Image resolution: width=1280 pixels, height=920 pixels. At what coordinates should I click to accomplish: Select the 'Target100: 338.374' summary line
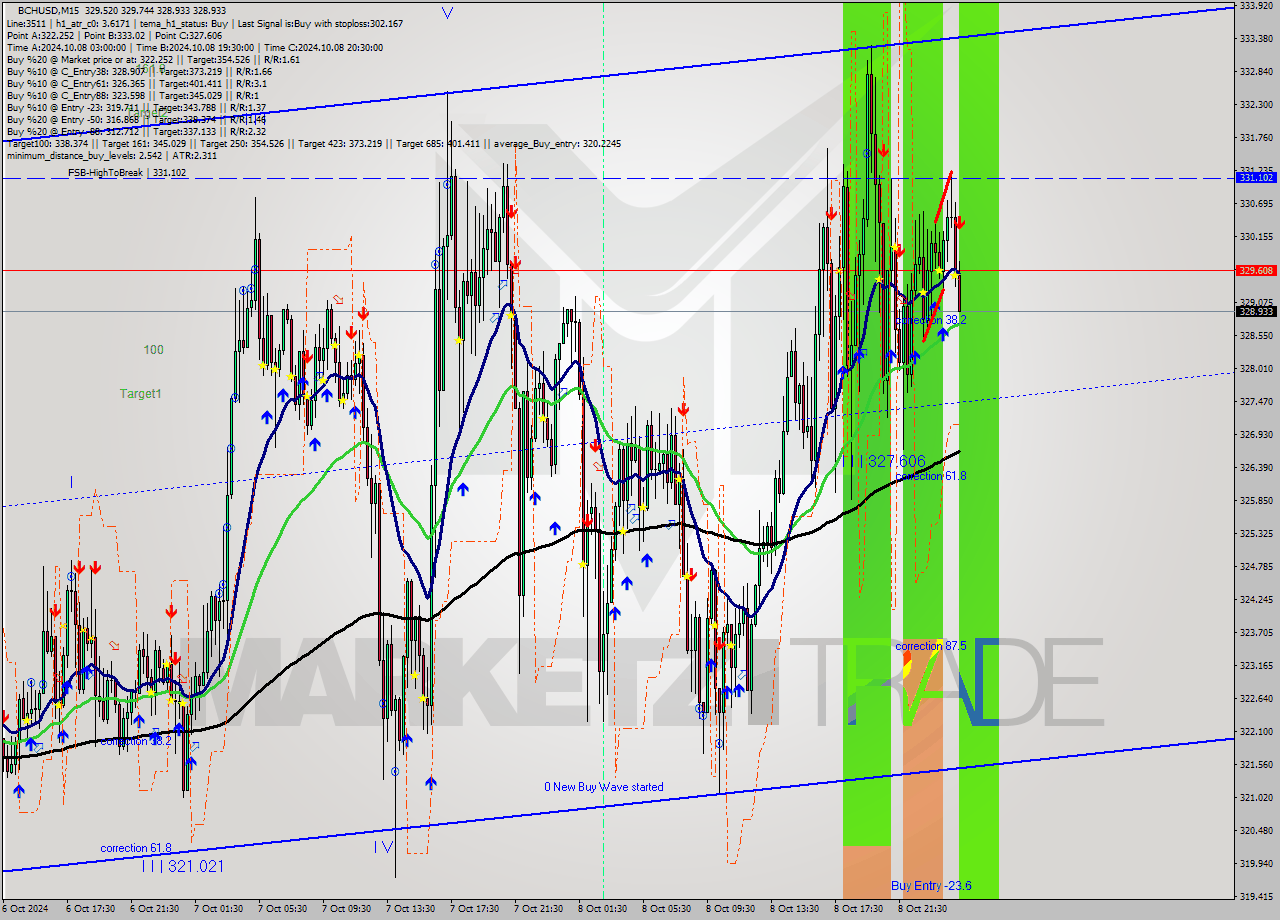313,144
